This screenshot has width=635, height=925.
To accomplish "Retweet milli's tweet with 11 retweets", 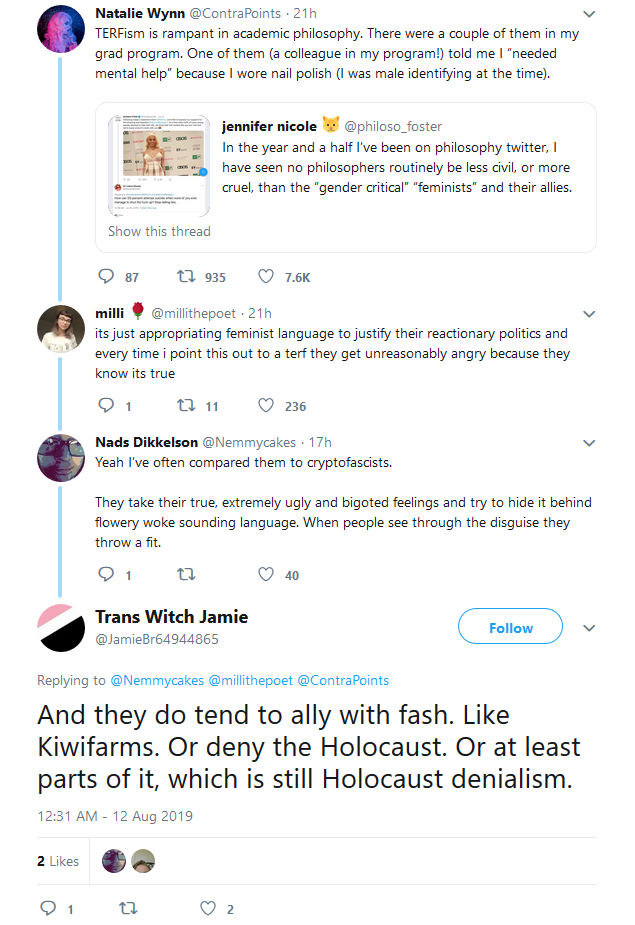I will point(186,405).
